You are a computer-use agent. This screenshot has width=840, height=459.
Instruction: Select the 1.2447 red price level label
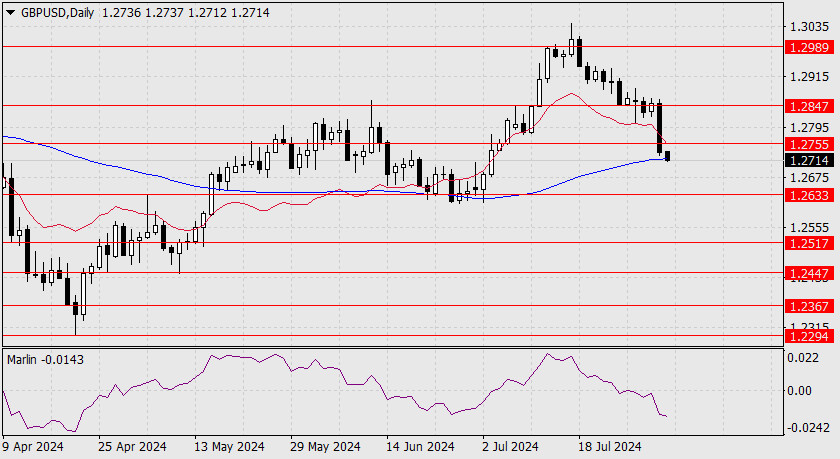pyautogui.click(x=809, y=273)
